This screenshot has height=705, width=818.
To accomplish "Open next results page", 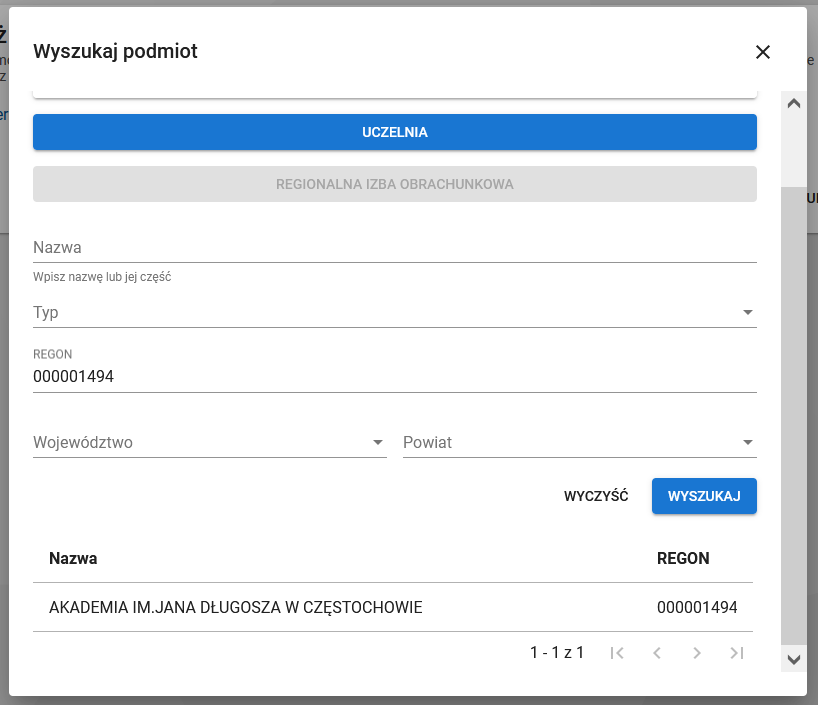I will point(697,653).
